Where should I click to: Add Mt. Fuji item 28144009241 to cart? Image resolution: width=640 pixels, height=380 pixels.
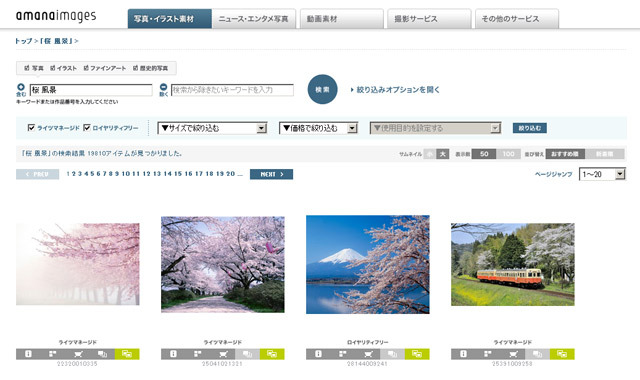click(x=368, y=354)
